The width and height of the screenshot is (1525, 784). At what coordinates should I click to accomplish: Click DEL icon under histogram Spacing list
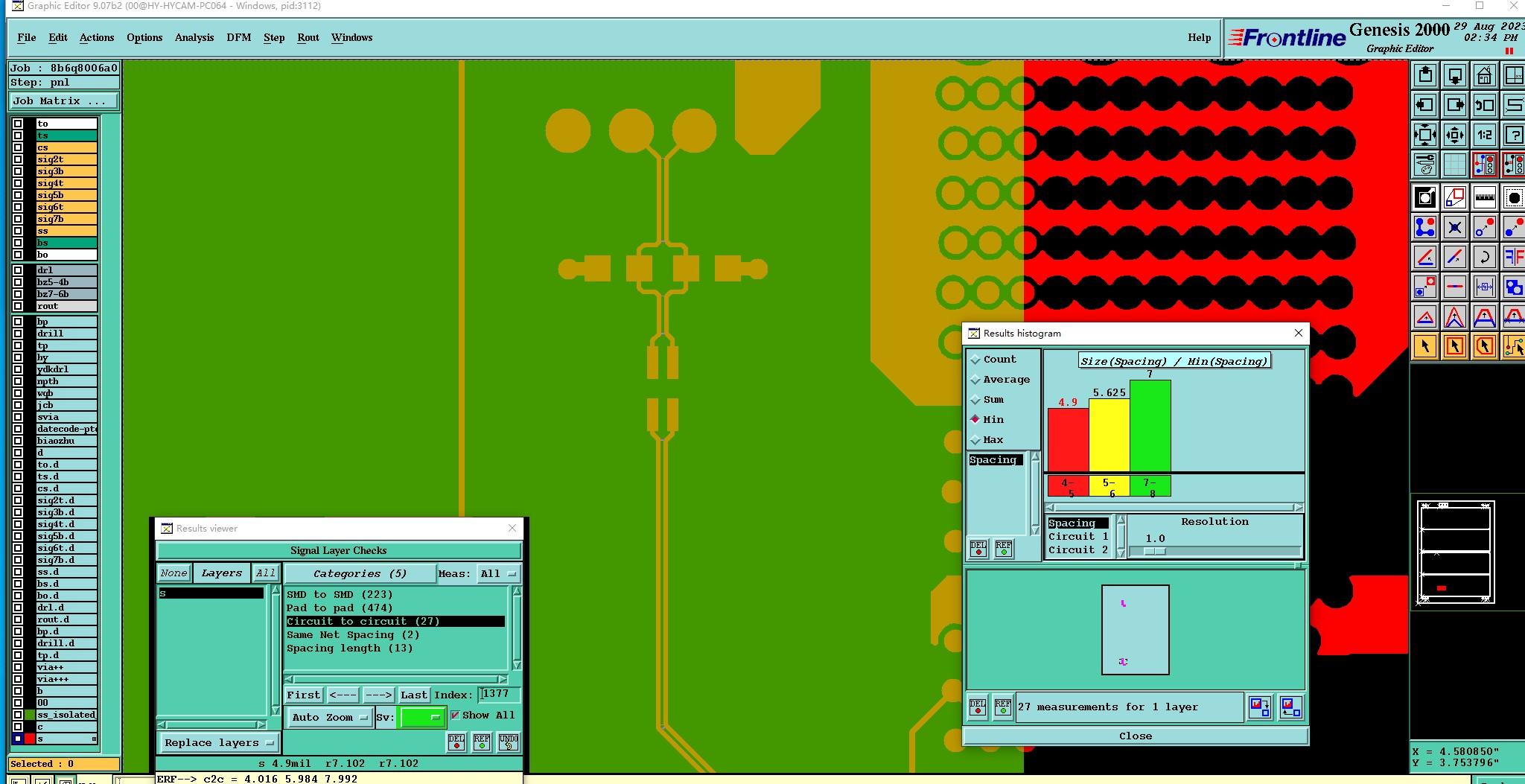point(978,549)
